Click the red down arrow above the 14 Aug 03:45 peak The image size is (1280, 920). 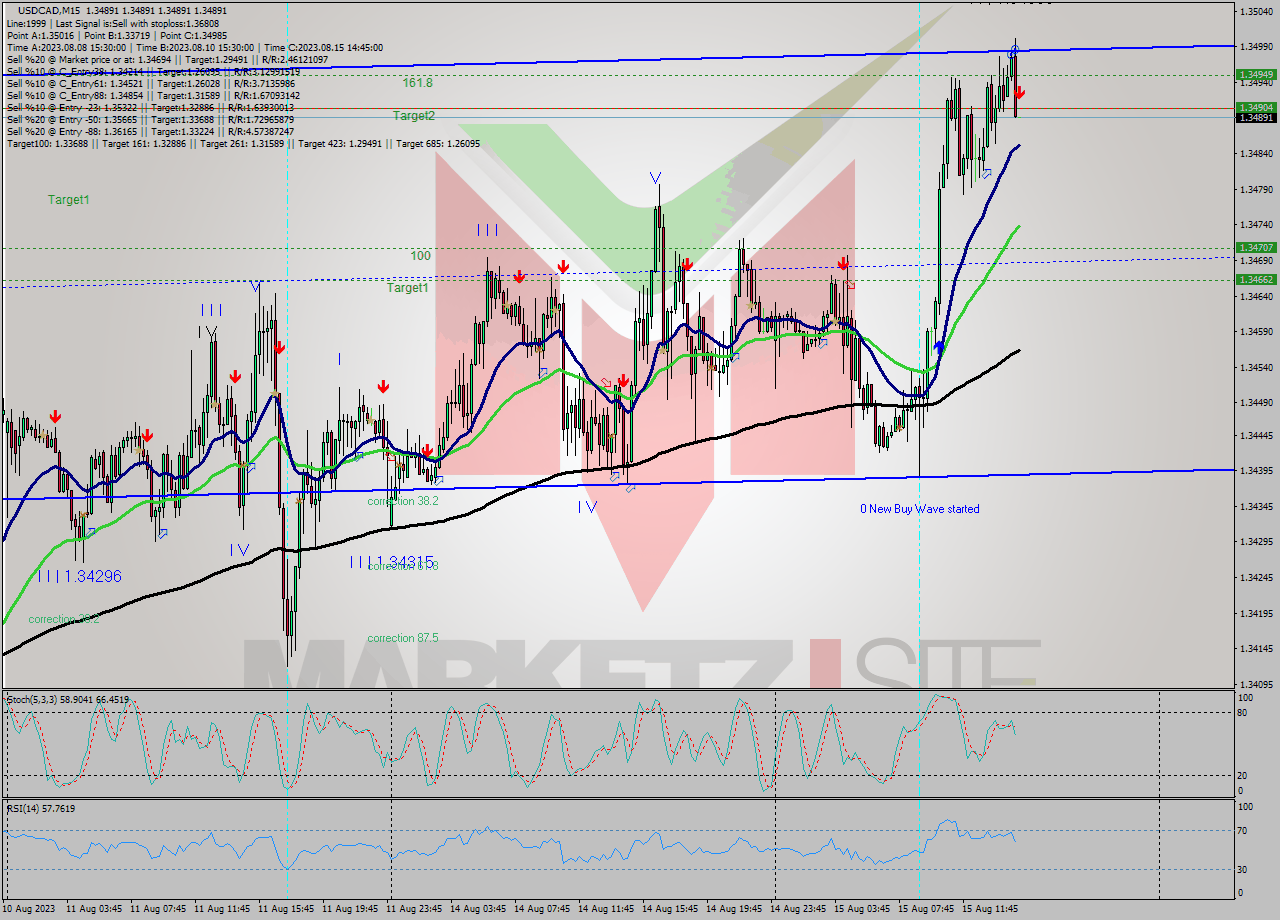click(x=518, y=277)
